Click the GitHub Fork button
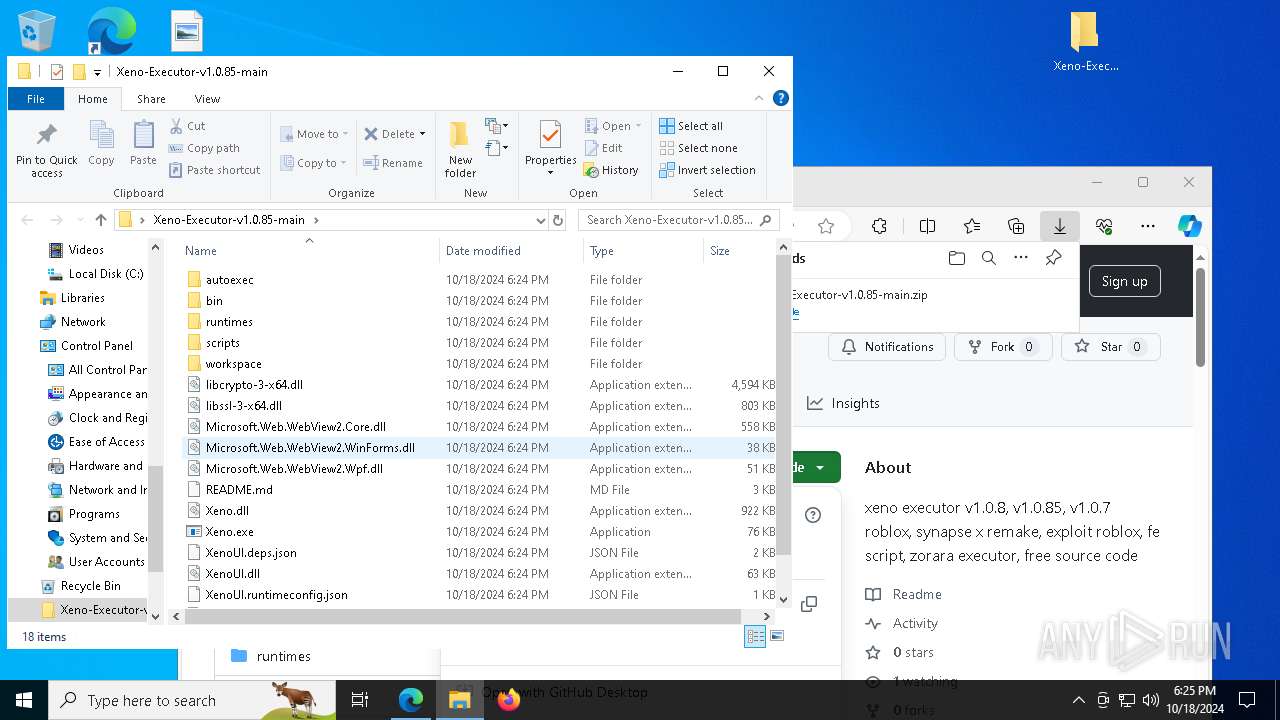Viewport: 1280px width, 720px height. [1002, 347]
